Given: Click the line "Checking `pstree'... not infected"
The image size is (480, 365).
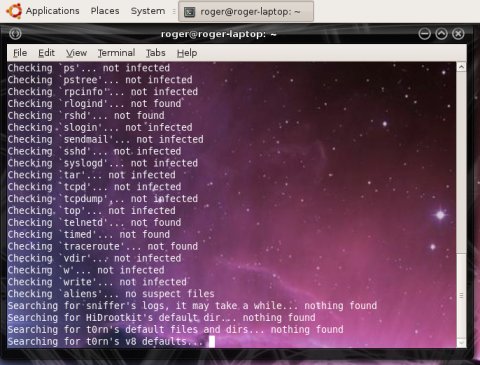Looking at the screenshot, I should [x=100, y=80].
